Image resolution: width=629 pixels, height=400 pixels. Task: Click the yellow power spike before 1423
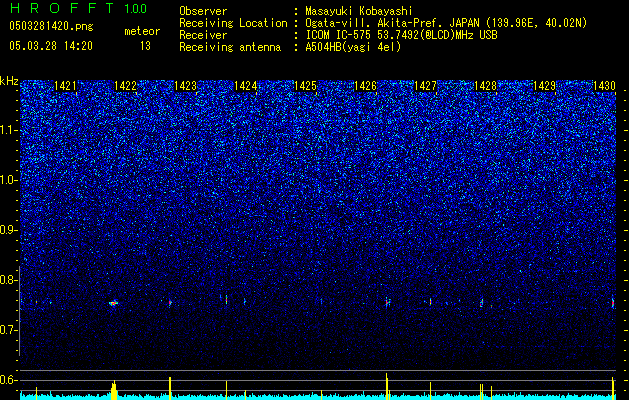[x=170, y=388]
